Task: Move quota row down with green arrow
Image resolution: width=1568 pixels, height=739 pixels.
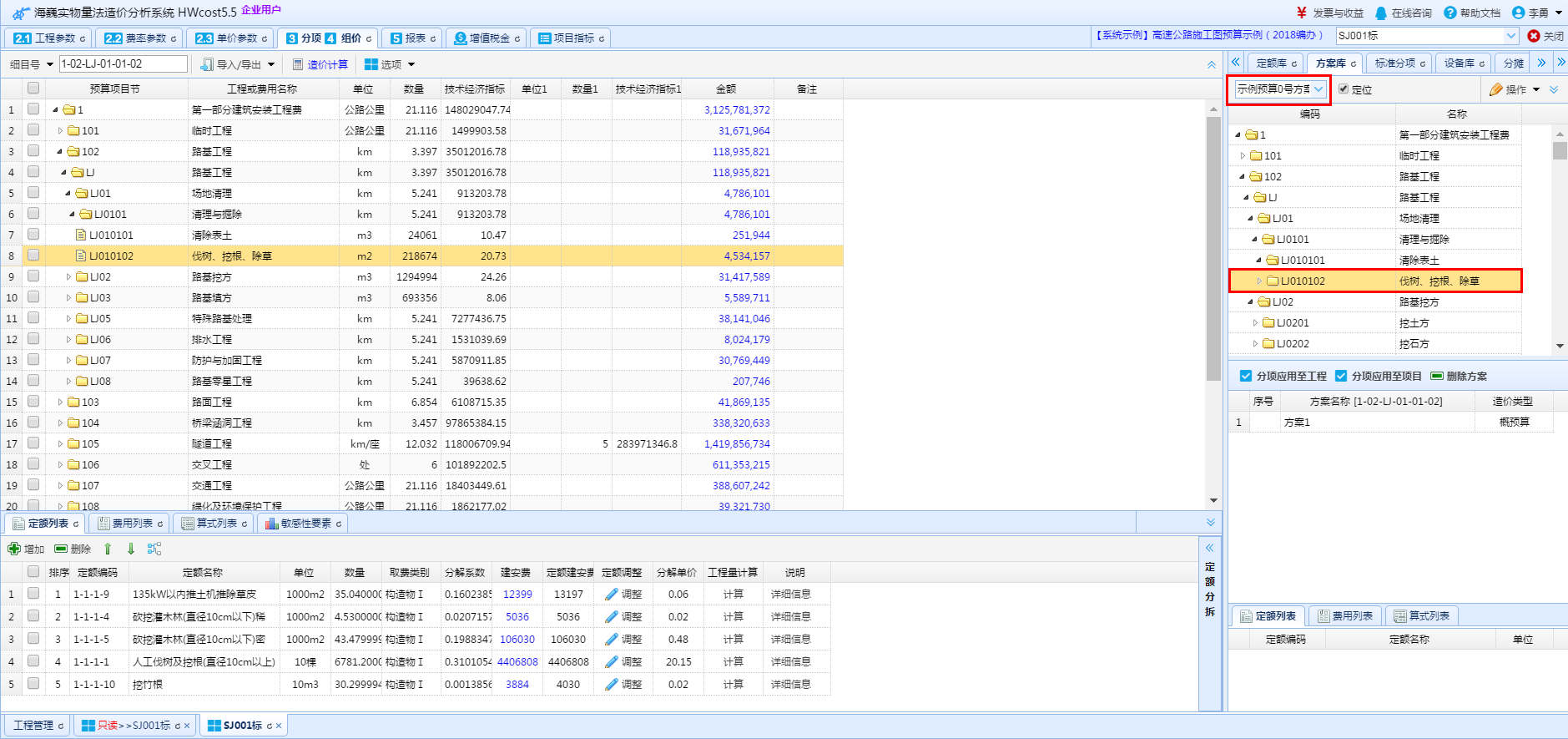Action: [131, 549]
